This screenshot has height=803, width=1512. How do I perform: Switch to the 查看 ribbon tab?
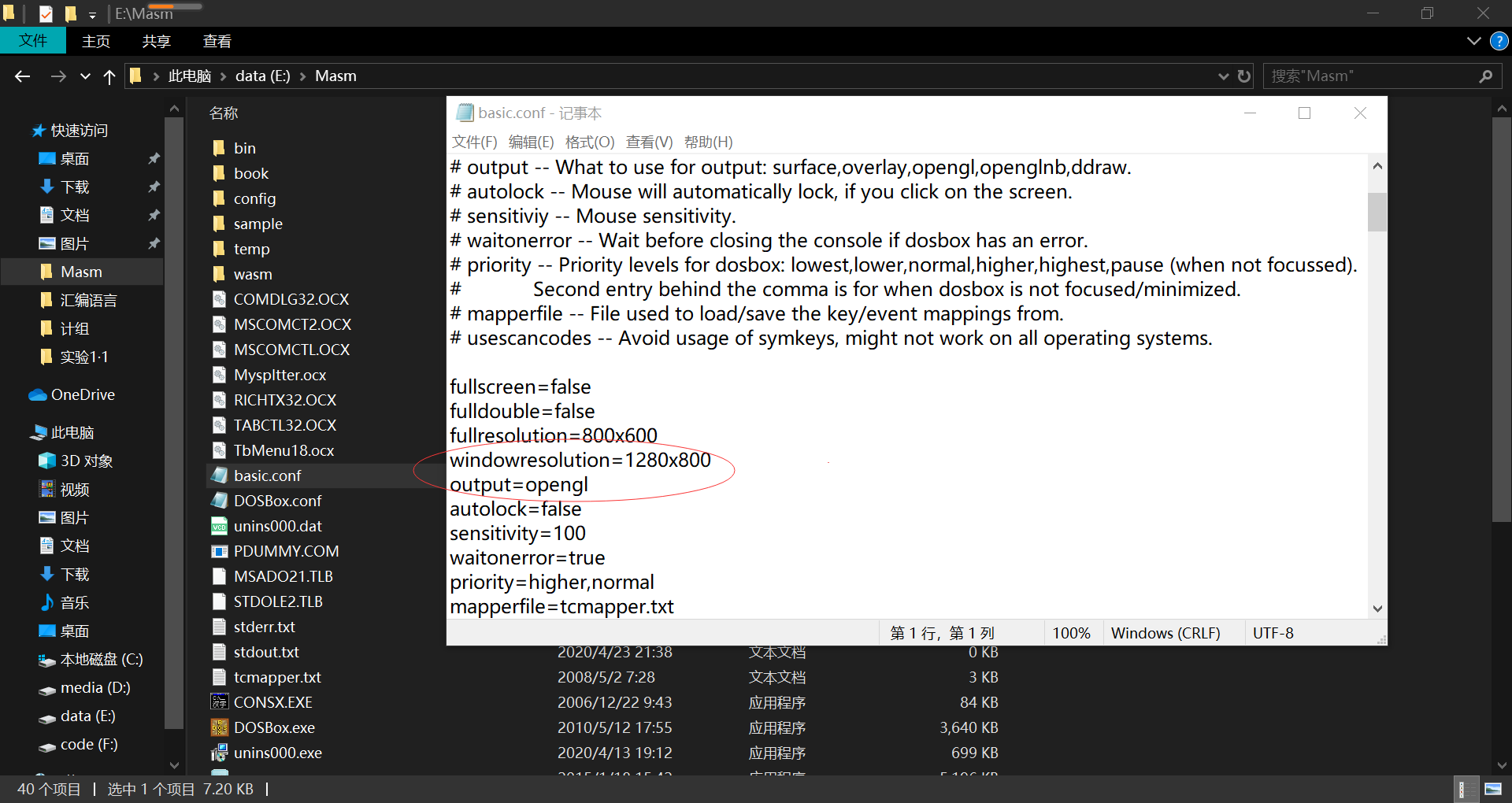pos(217,41)
